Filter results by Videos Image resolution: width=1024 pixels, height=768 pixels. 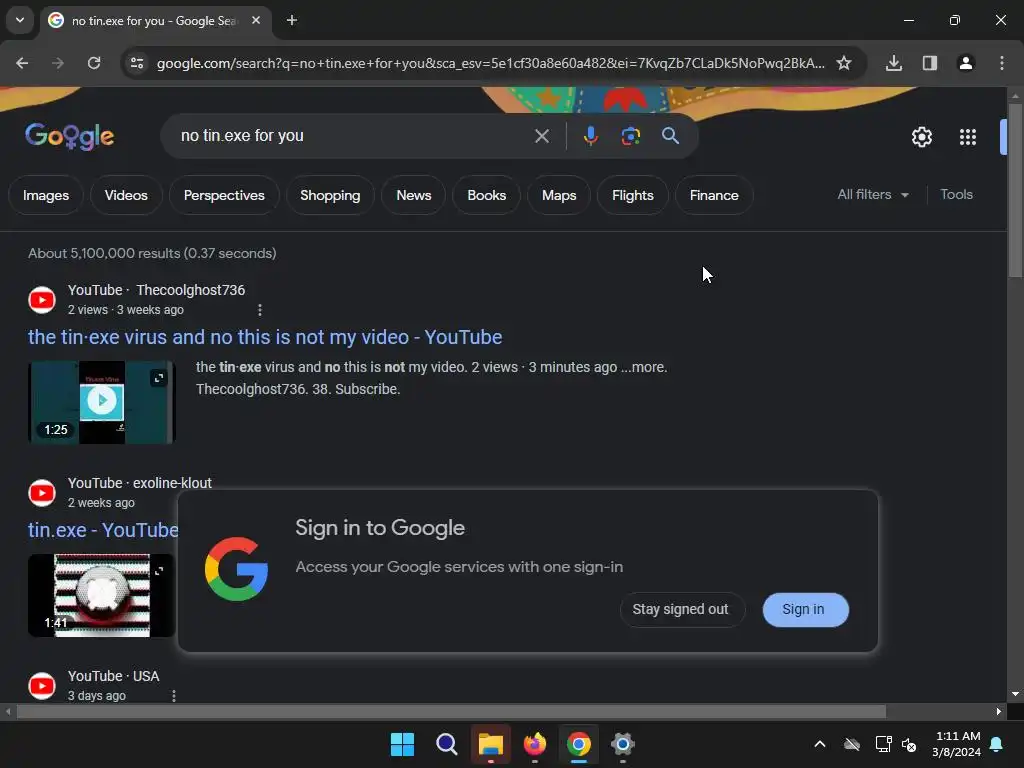tap(126, 195)
